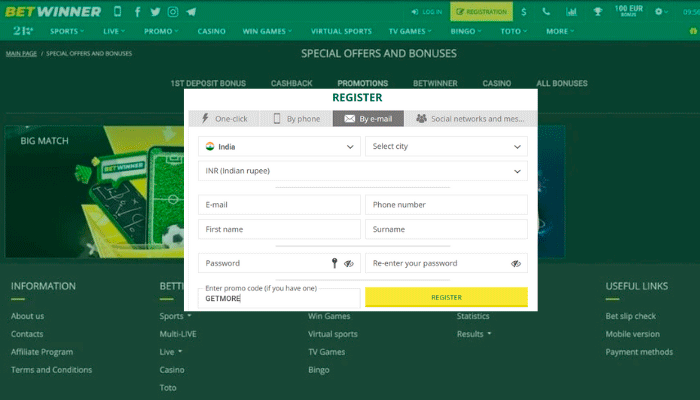700x400 pixels.
Task: Open the Contacts footer link
Action: (27, 334)
